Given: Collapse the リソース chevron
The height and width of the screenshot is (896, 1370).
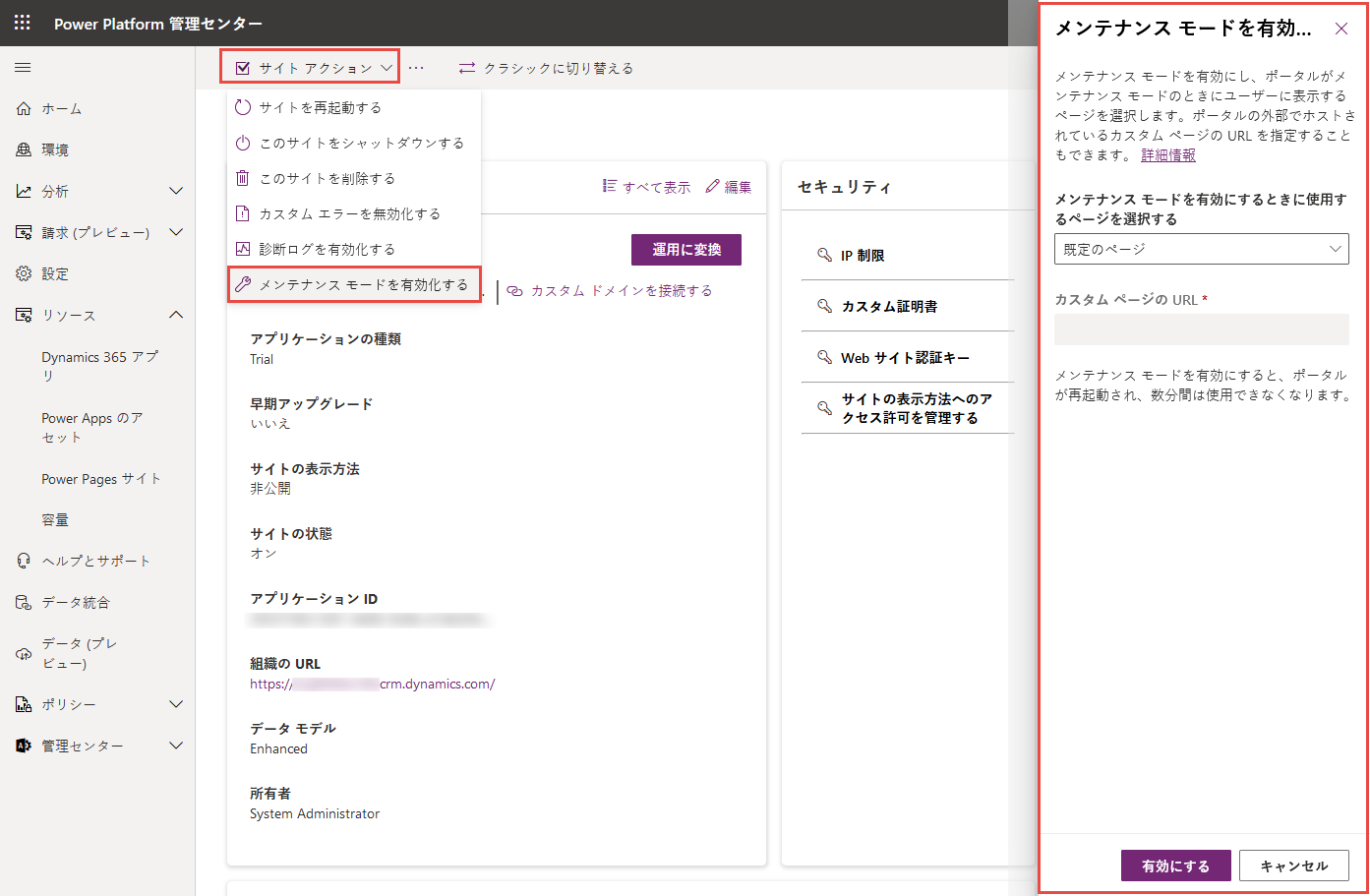Looking at the screenshot, I should point(176,315).
